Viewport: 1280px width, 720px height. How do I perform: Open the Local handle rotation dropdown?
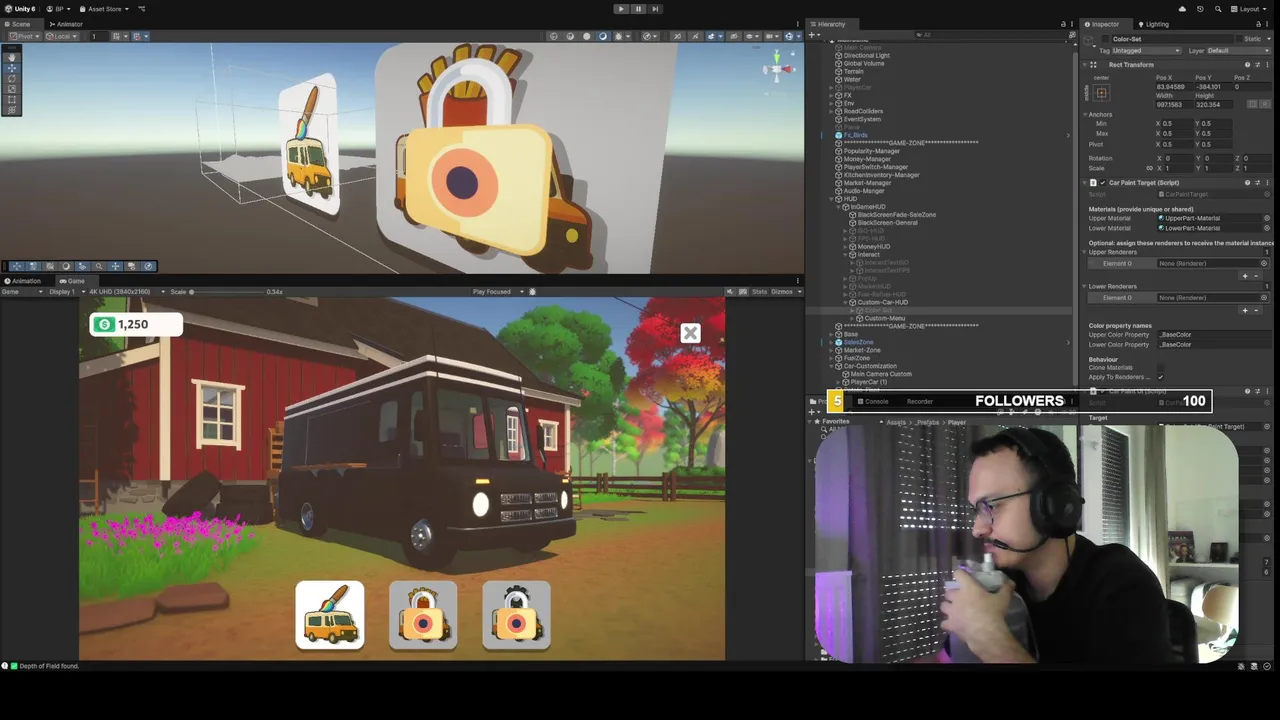tap(63, 36)
